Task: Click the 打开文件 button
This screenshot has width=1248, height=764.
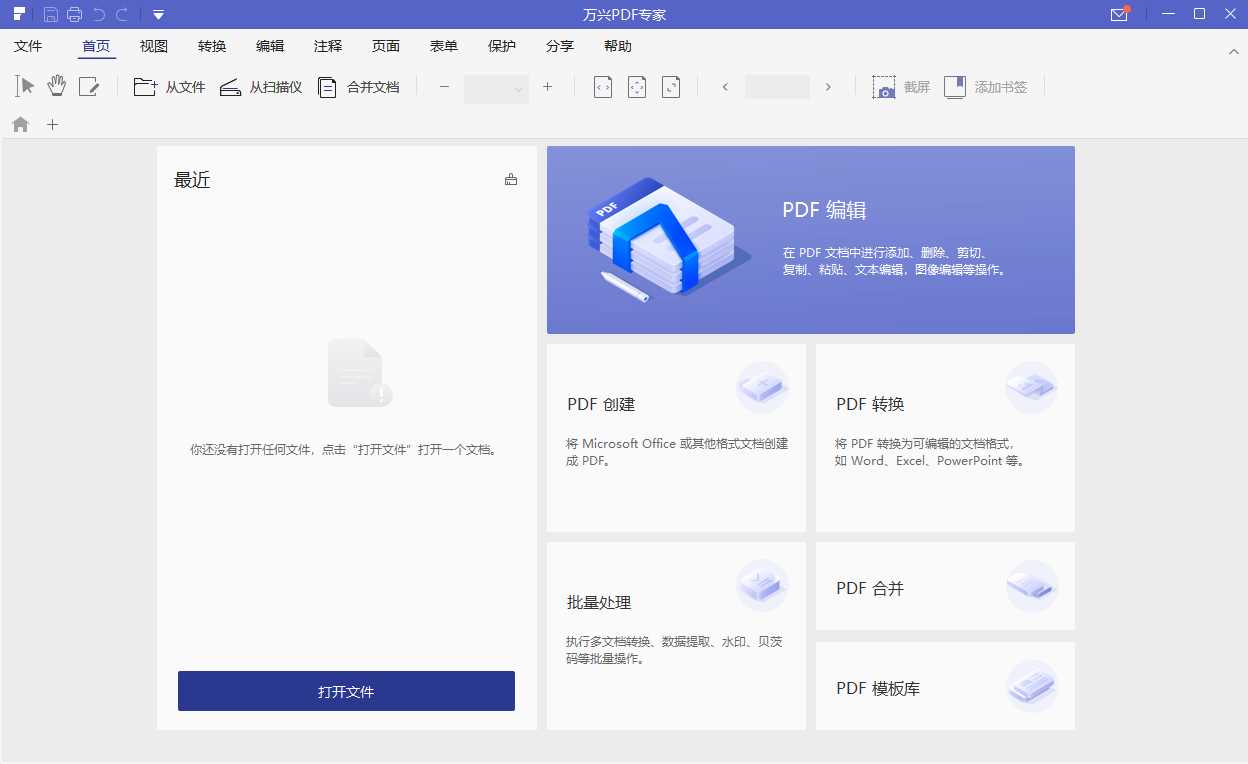Action: click(x=346, y=691)
